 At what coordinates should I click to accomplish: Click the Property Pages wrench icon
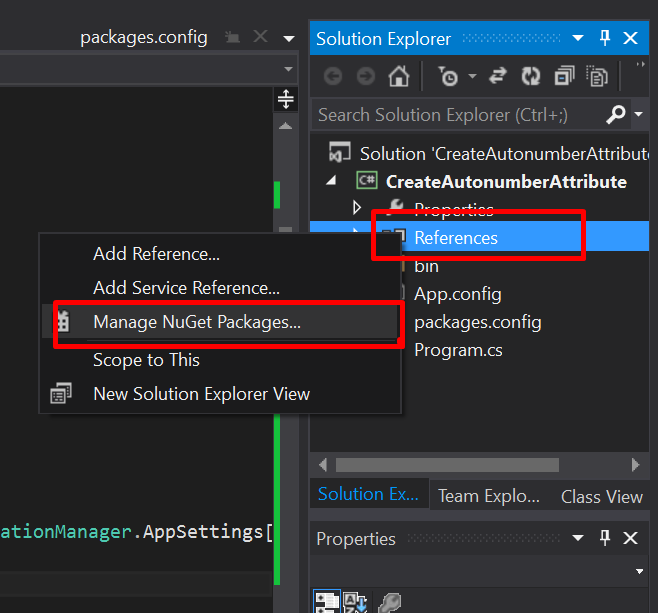[389, 602]
